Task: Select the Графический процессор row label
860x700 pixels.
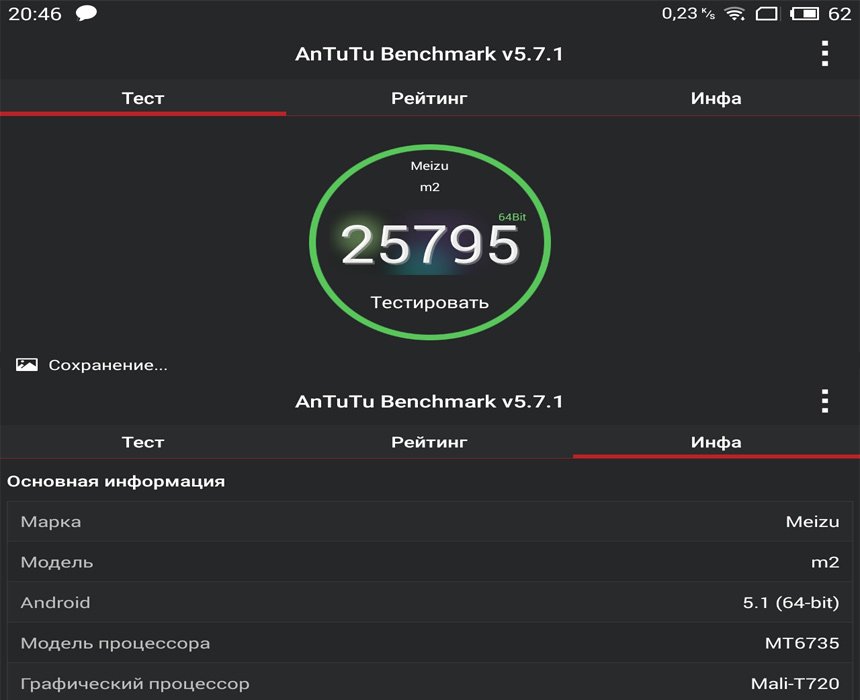Action: pos(135,684)
